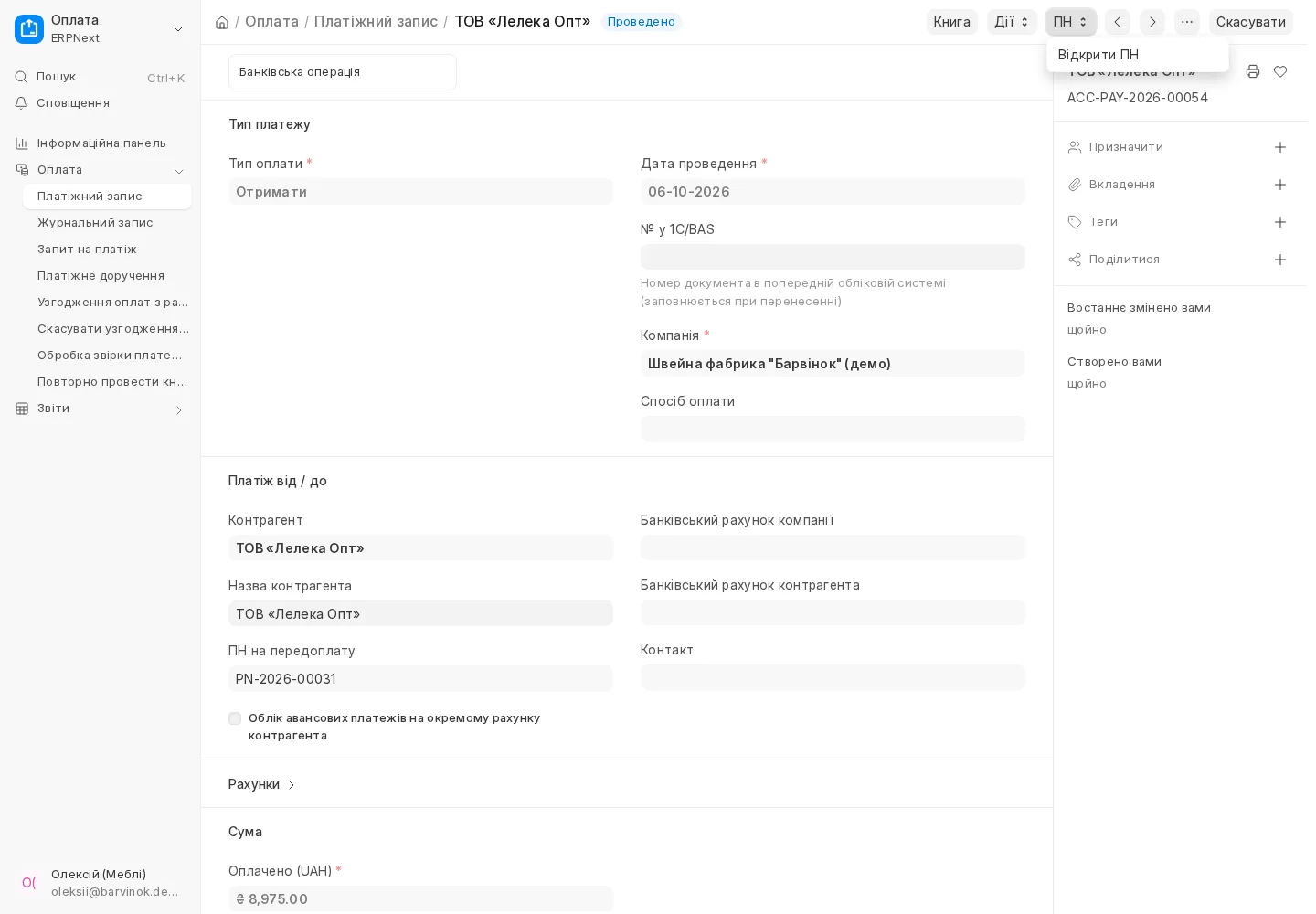Click the Звіти table icon
This screenshot has width=1316, height=914.
click(x=22, y=409)
